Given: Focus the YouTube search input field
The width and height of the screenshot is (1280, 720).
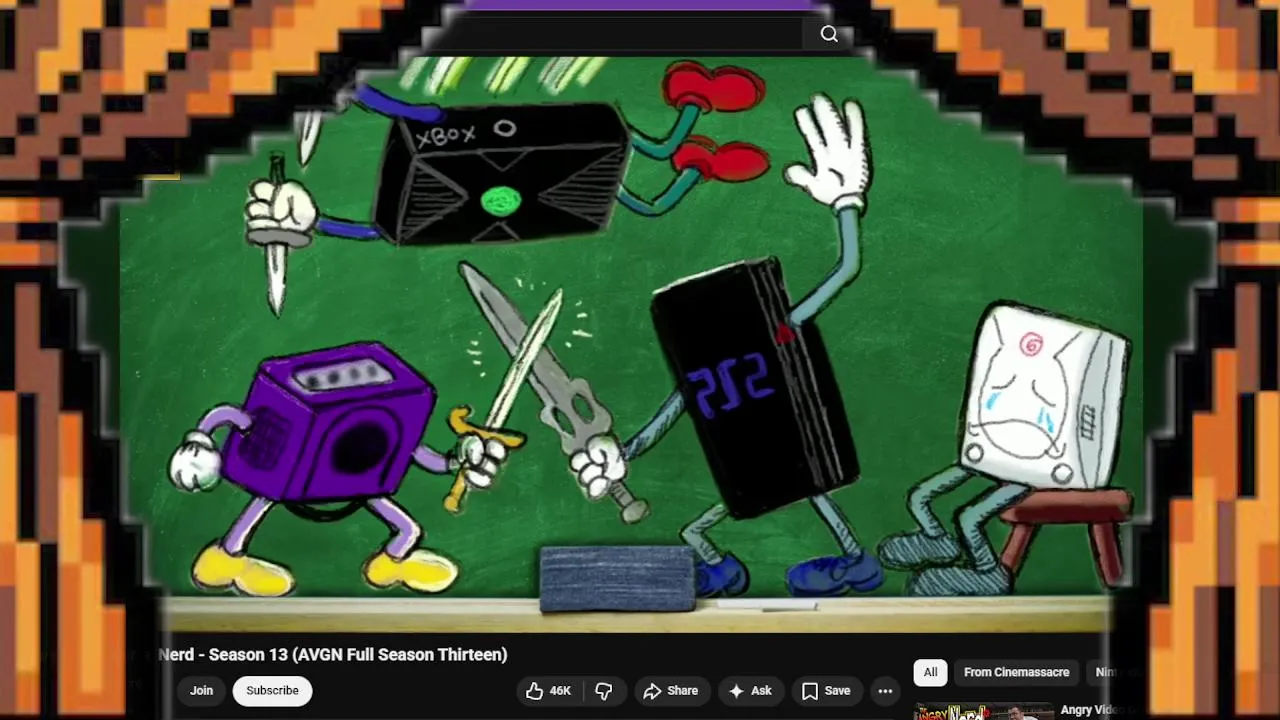Looking at the screenshot, I should 618,34.
